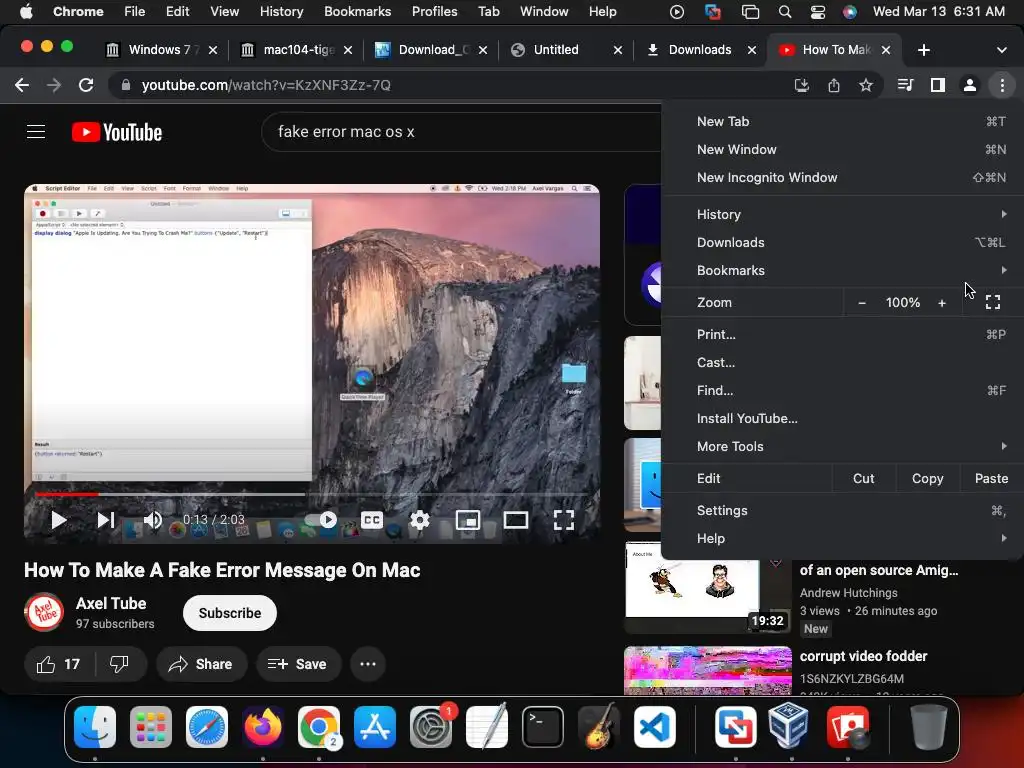This screenshot has width=1024, height=768.
Task: Launch Safari from Dock
Action: coord(207,727)
